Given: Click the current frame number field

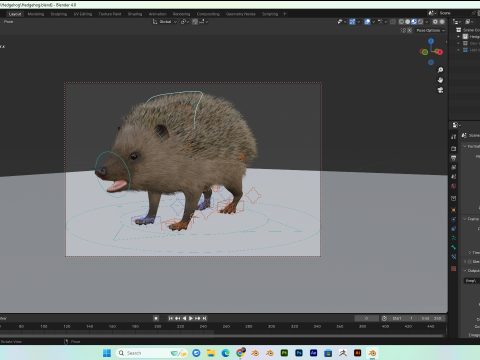Looking at the screenshot, I should 366,318.
